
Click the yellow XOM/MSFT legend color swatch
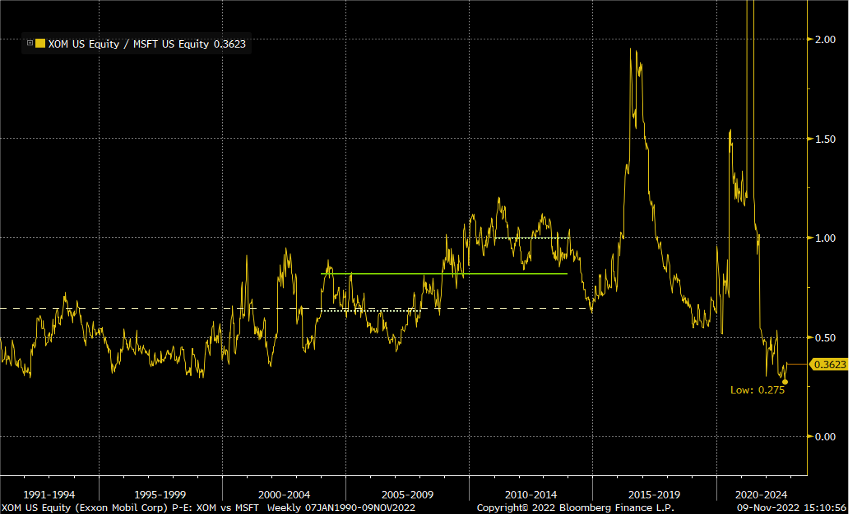pyautogui.click(x=40, y=44)
